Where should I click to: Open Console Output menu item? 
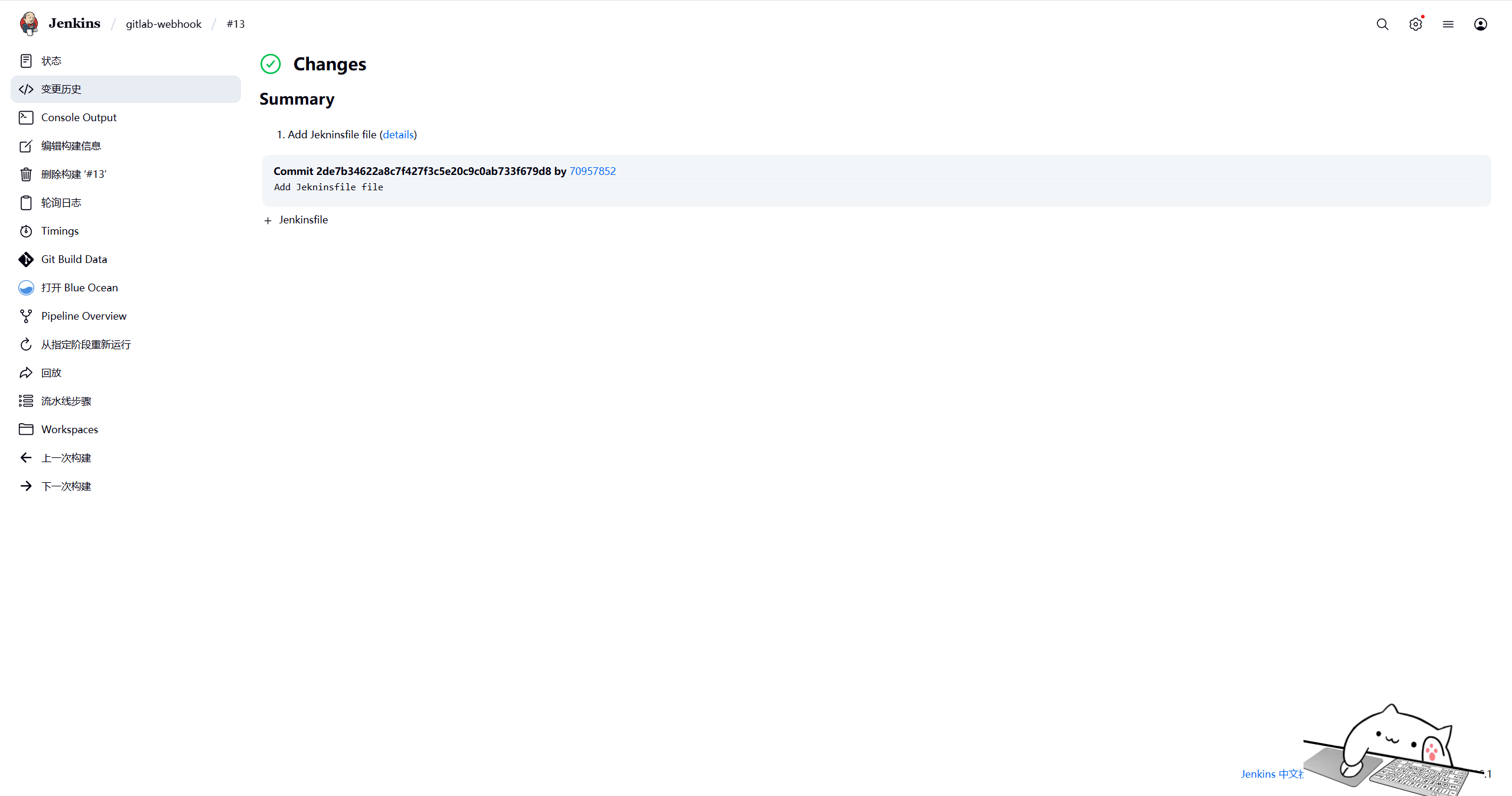(x=126, y=118)
